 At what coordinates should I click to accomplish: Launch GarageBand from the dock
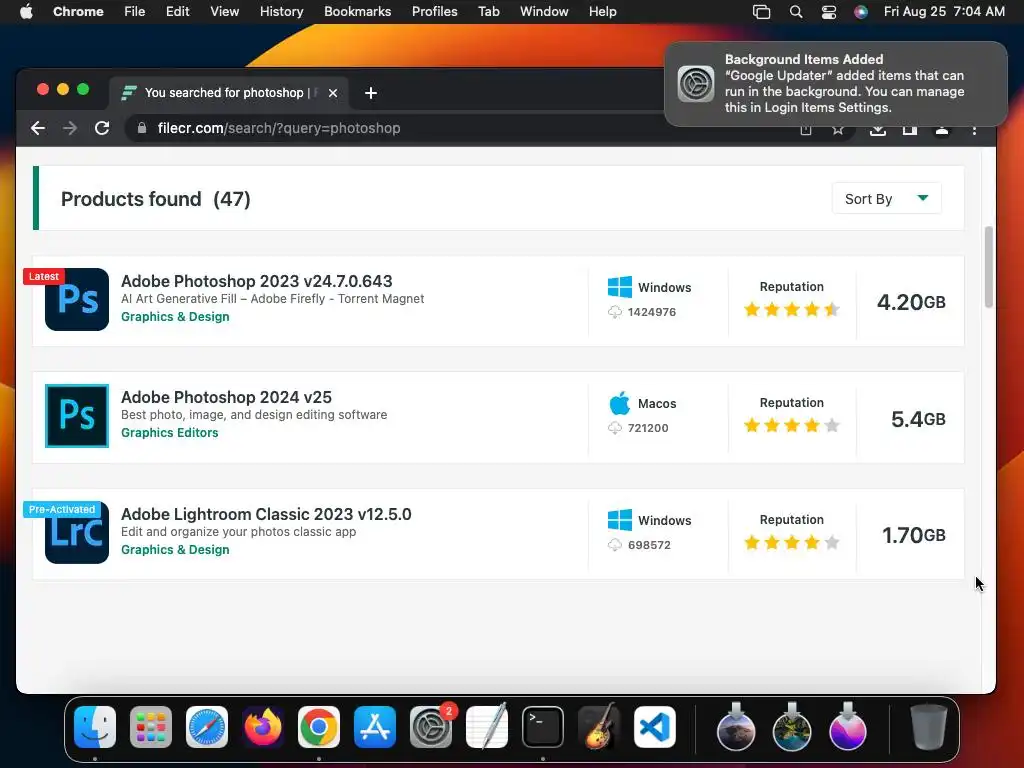(599, 727)
